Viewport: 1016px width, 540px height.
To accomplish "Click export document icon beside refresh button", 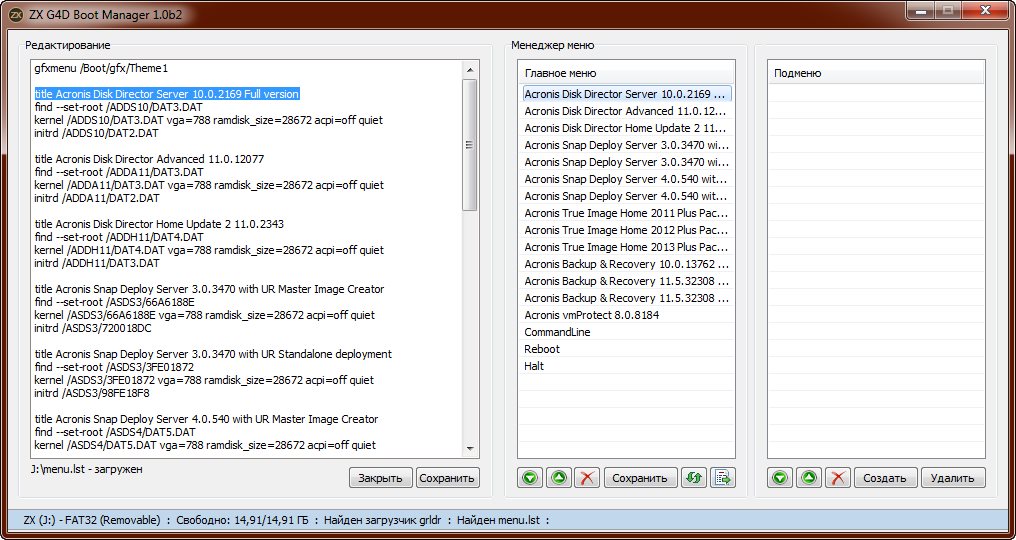I will coord(722,478).
